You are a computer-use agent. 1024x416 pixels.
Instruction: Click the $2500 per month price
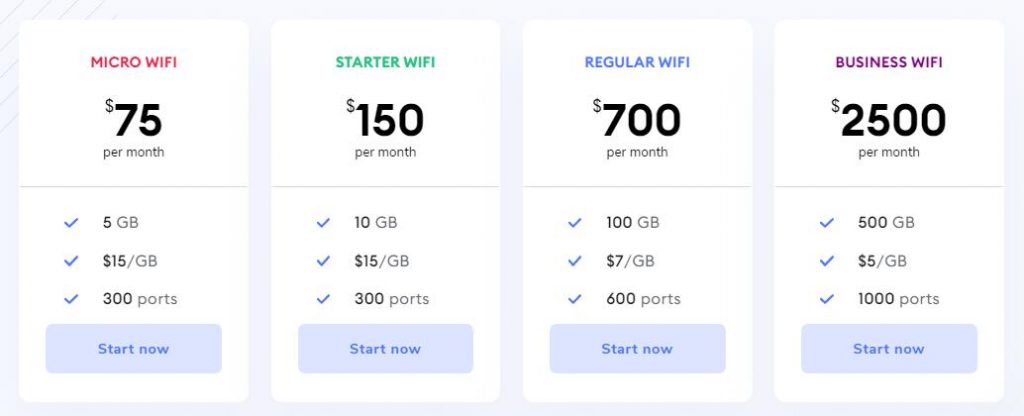click(889, 128)
